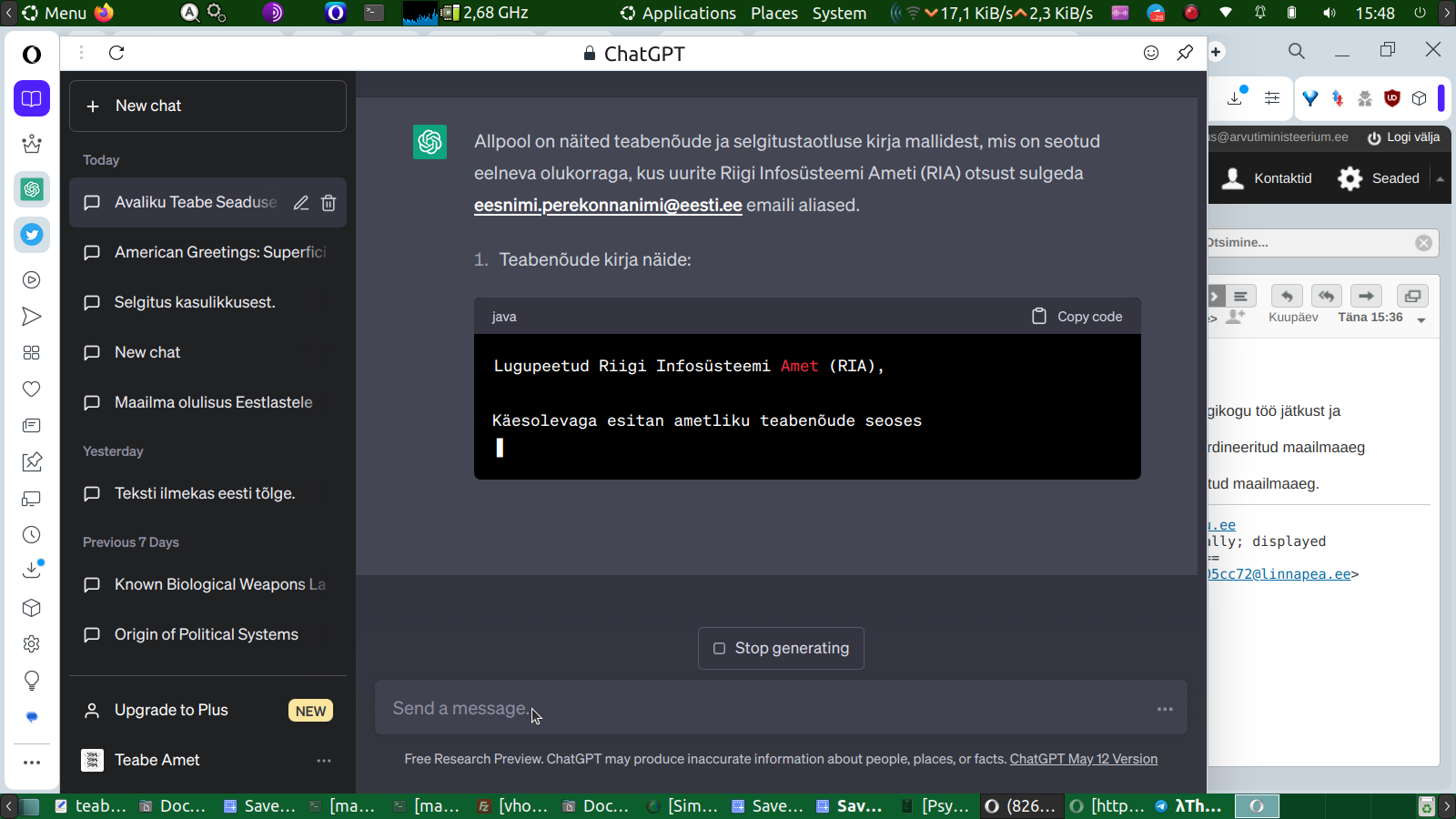The width and height of the screenshot is (1456, 819).
Task: Click the power icon in top panel
Action: (x=1420, y=13)
